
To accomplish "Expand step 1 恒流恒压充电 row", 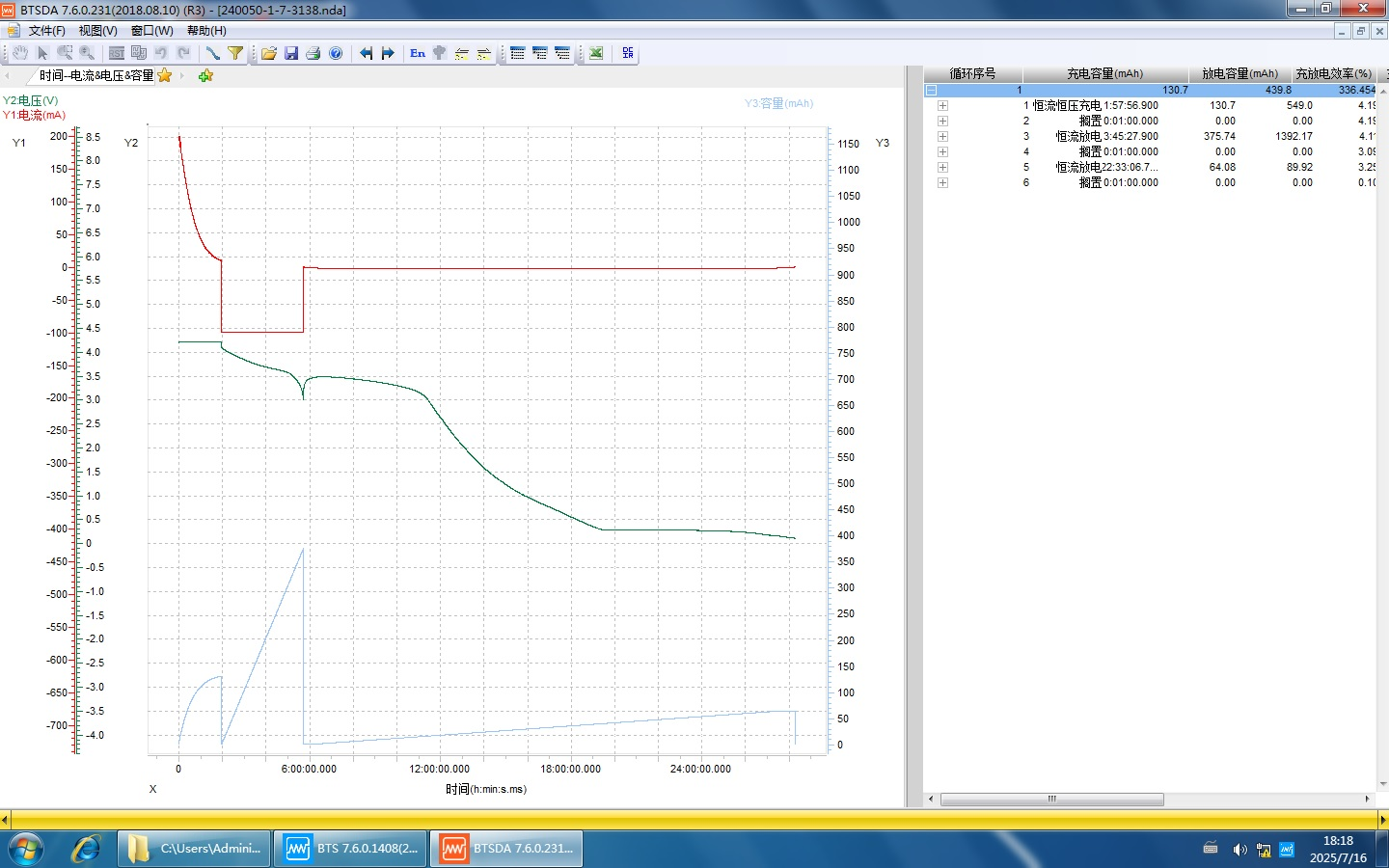I will [x=942, y=105].
